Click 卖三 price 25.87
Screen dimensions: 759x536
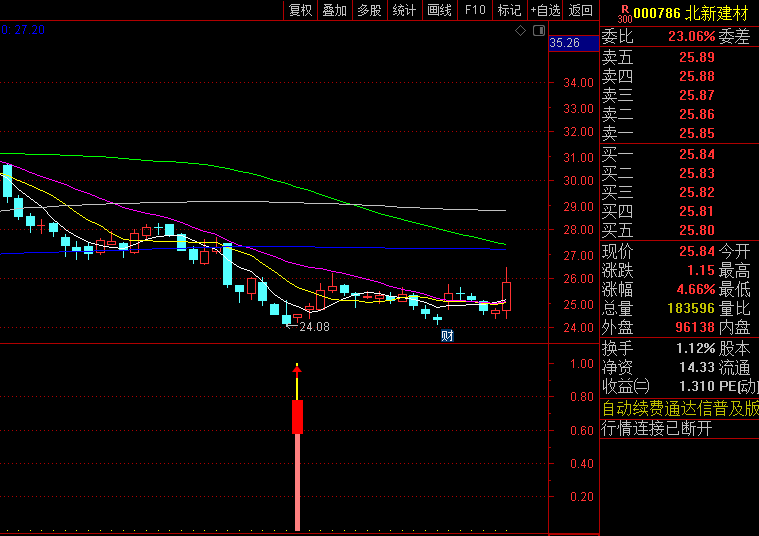697,95
